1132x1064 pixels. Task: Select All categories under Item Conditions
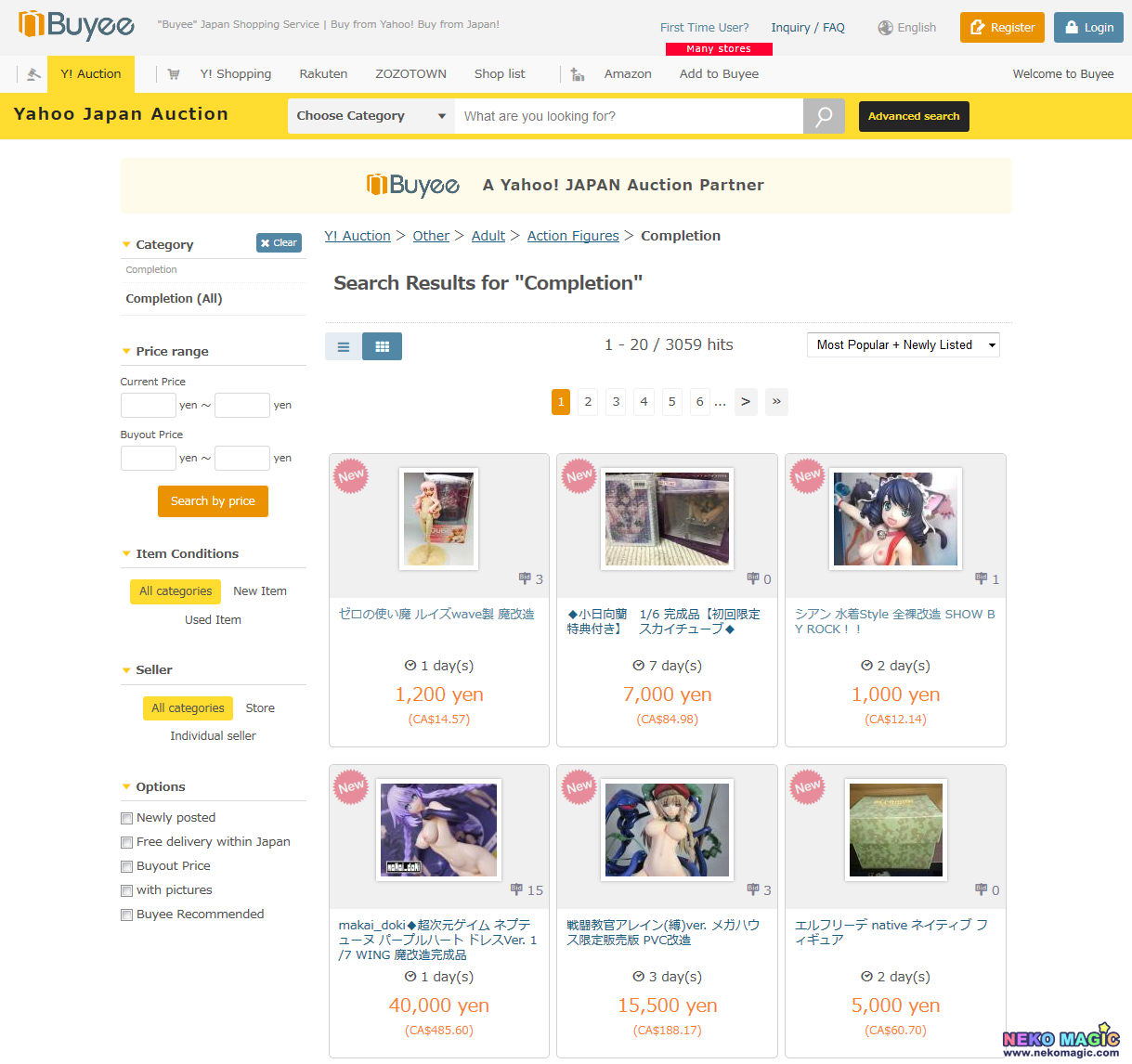click(x=176, y=591)
